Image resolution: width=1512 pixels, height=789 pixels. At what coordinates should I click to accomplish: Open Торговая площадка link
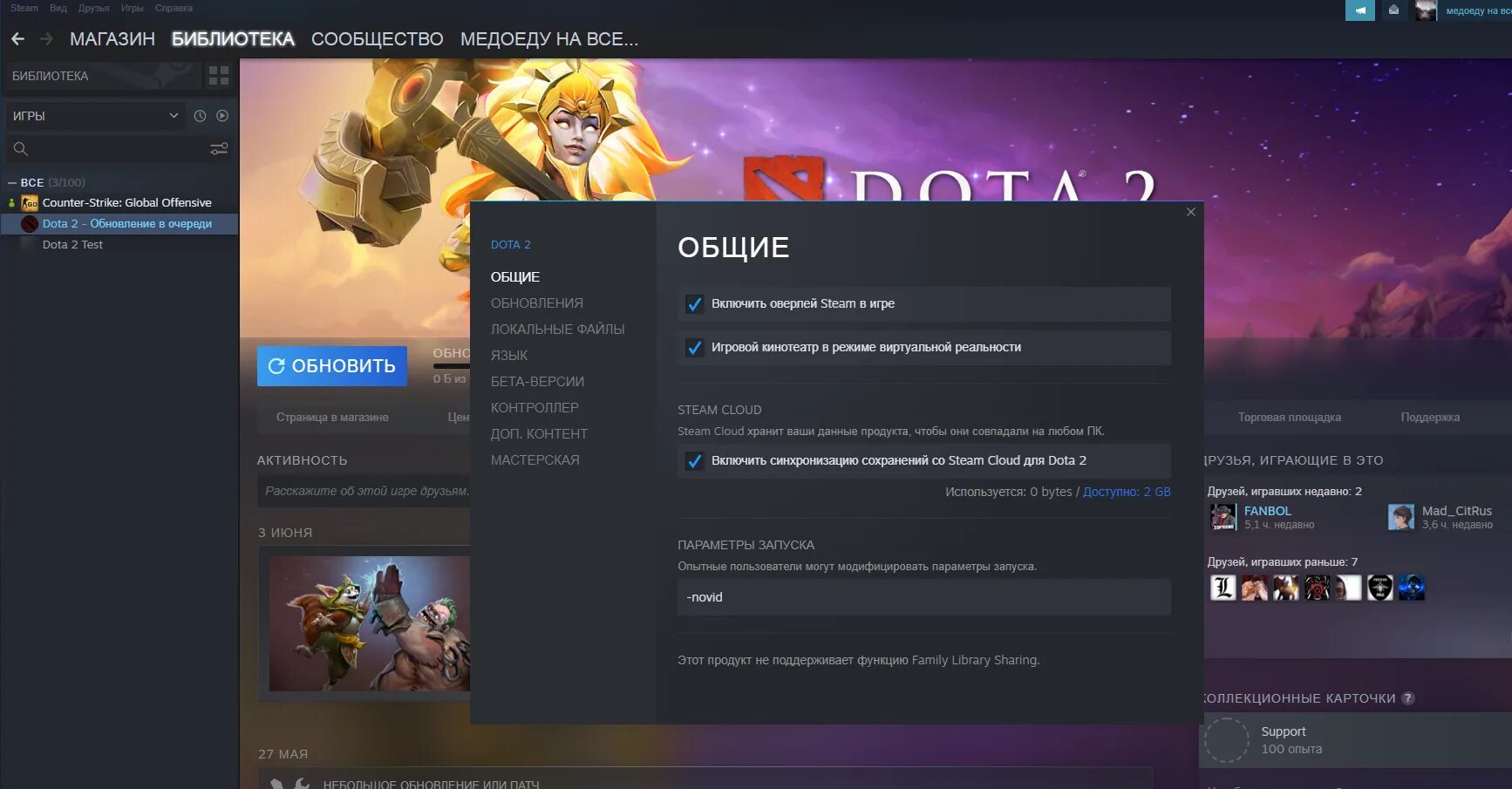(1290, 418)
